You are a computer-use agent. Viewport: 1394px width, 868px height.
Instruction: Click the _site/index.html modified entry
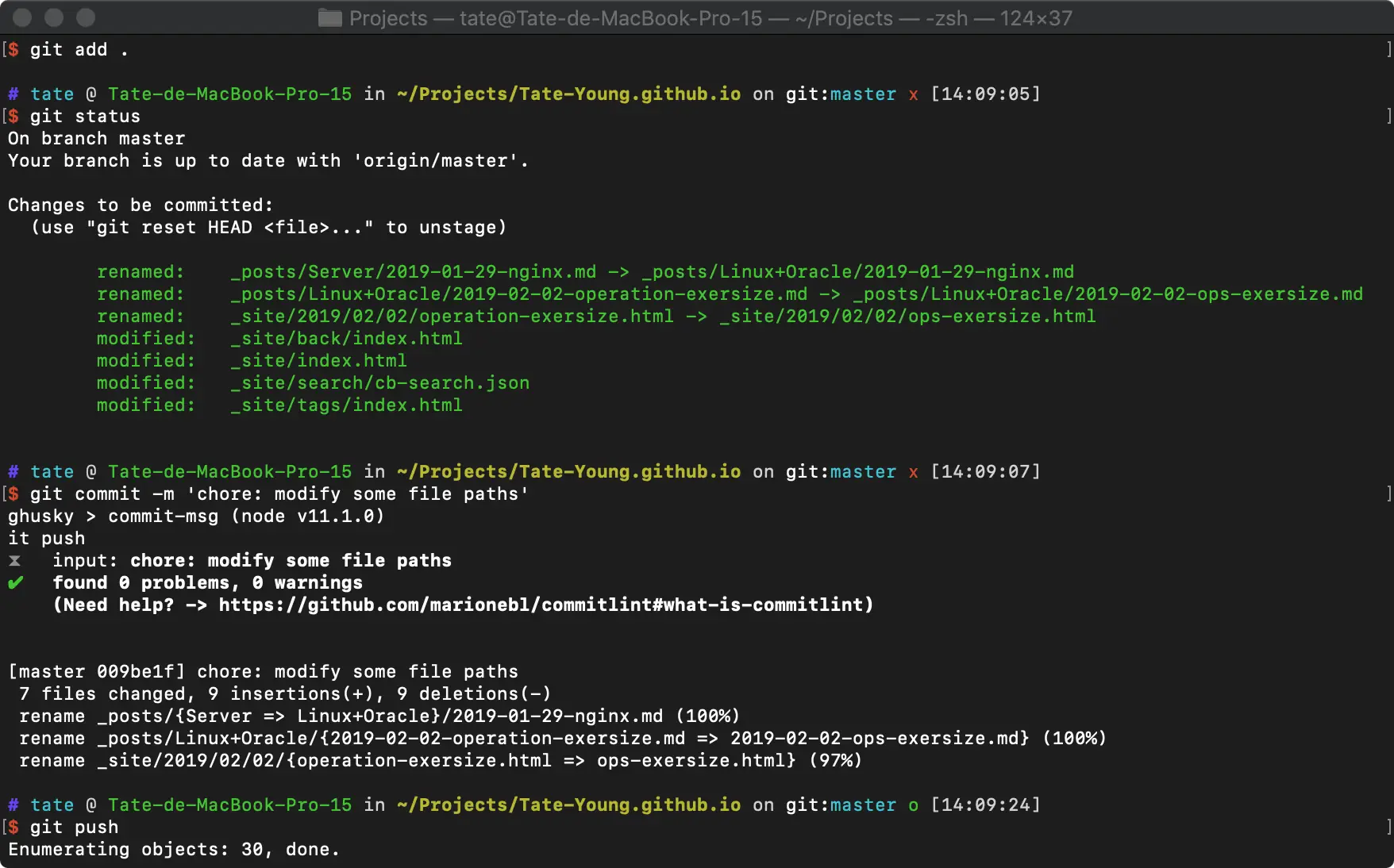(318, 360)
